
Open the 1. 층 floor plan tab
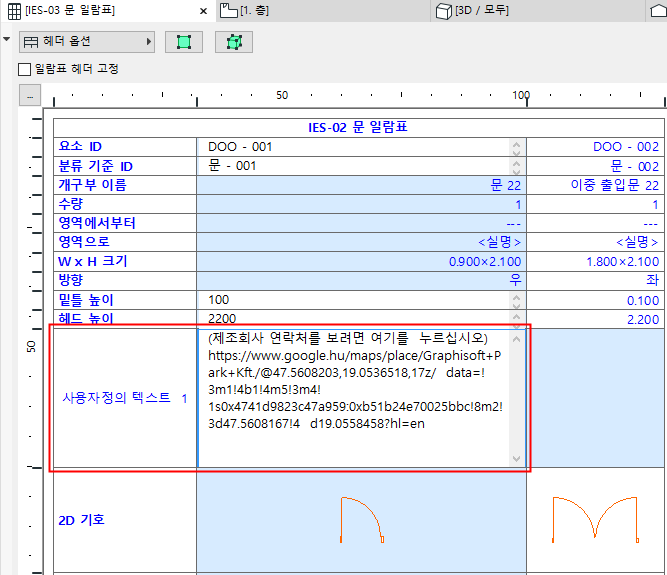(x=323, y=11)
